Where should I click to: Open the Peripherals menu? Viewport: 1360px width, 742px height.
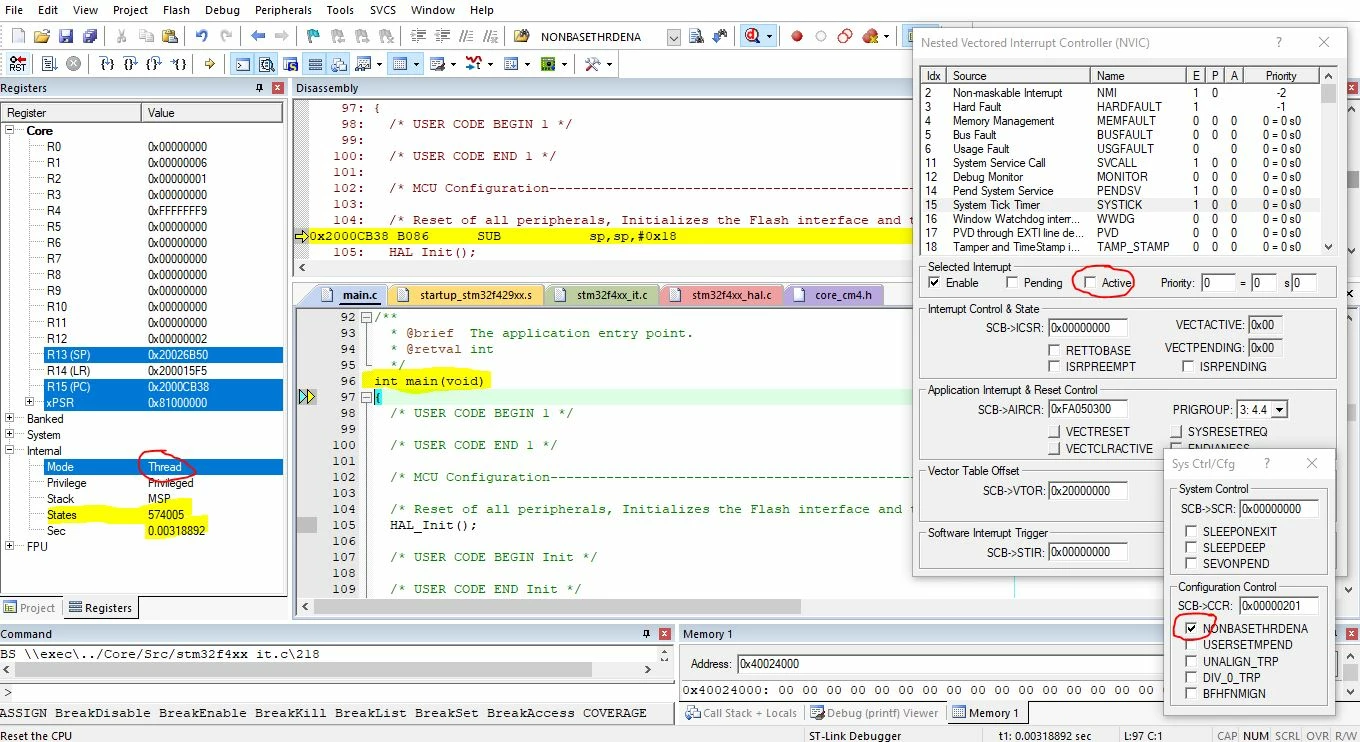click(283, 10)
